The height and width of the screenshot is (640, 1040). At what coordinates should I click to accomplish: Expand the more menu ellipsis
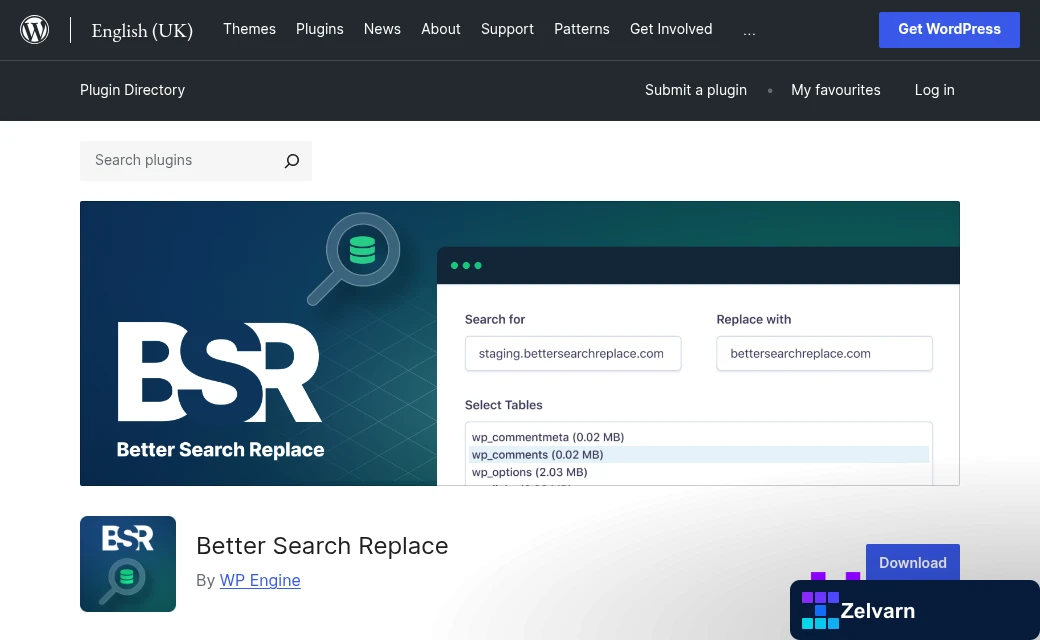point(749,31)
